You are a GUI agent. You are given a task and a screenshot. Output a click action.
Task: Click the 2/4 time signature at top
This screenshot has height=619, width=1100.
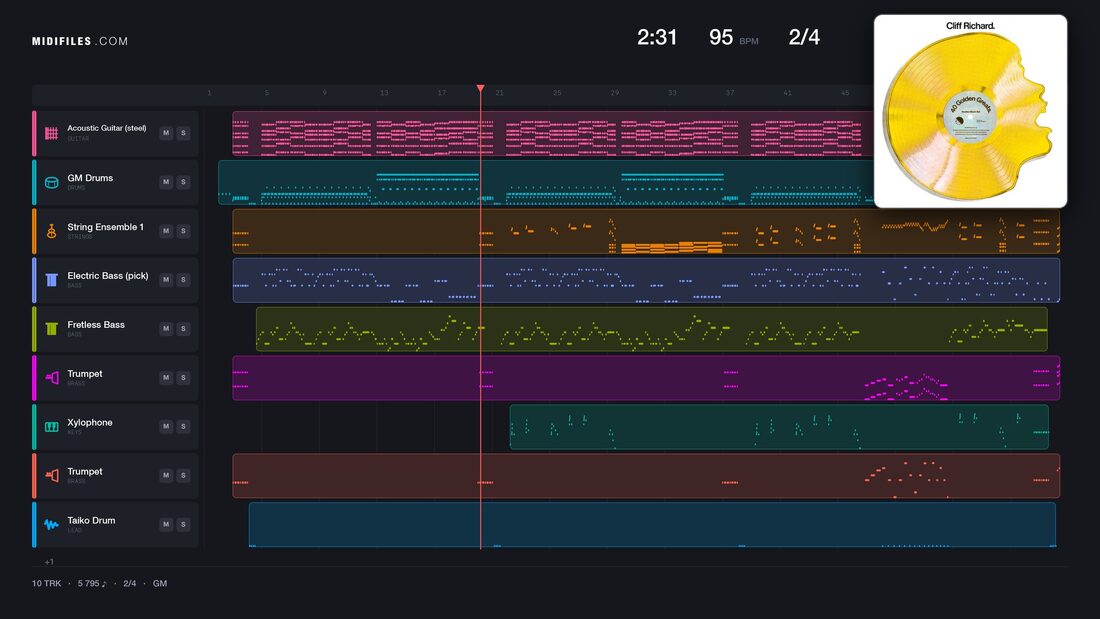point(804,37)
